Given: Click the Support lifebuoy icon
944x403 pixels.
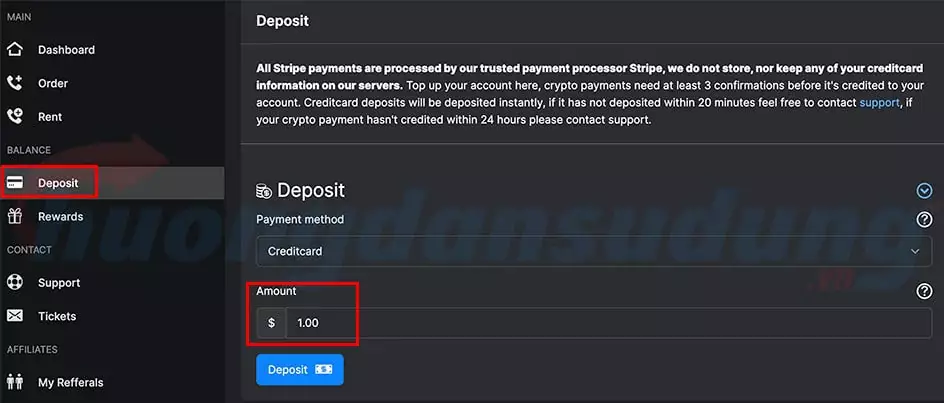Looking at the screenshot, I should click(x=15, y=283).
